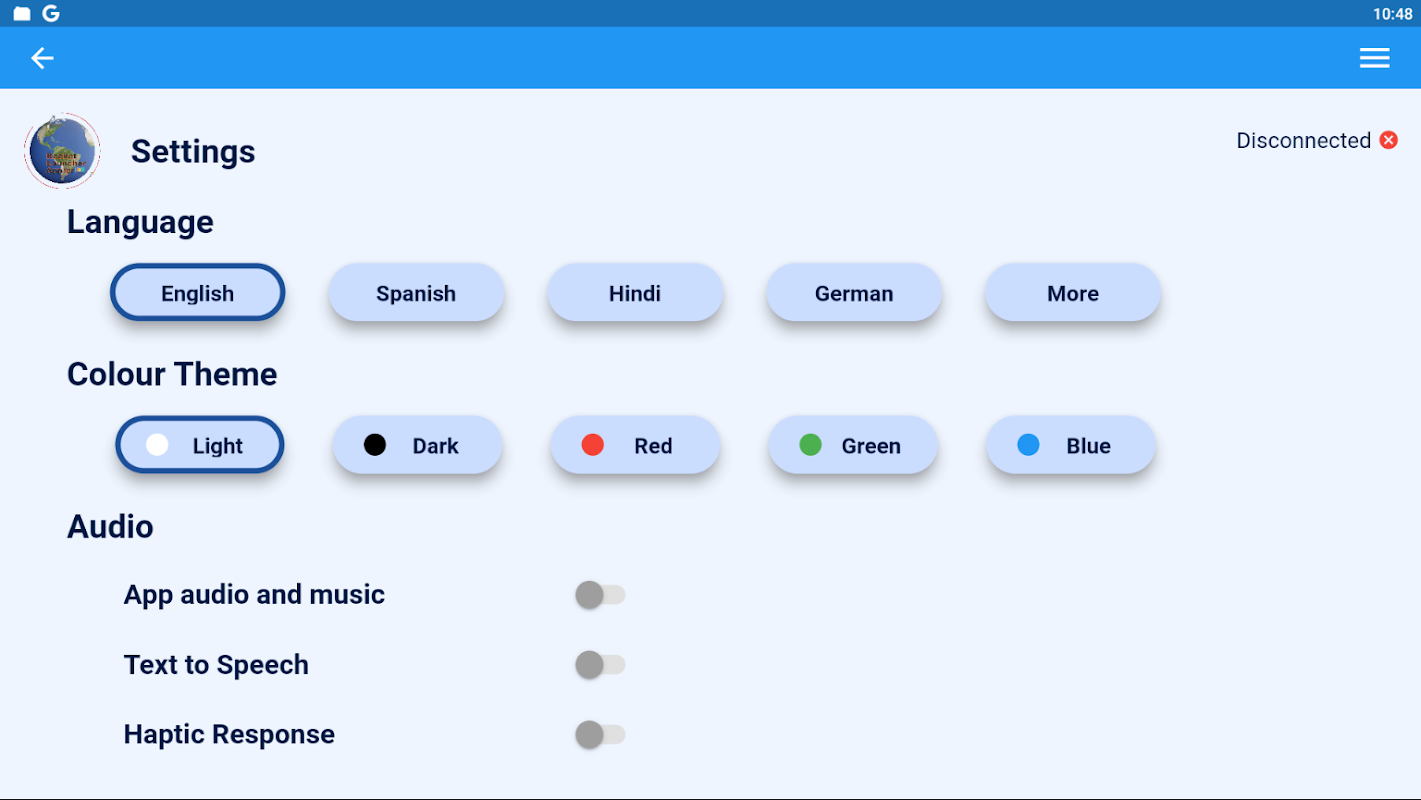This screenshot has width=1421, height=800.
Task: Toggle App audio and music switch
Action: [x=600, y=595]
